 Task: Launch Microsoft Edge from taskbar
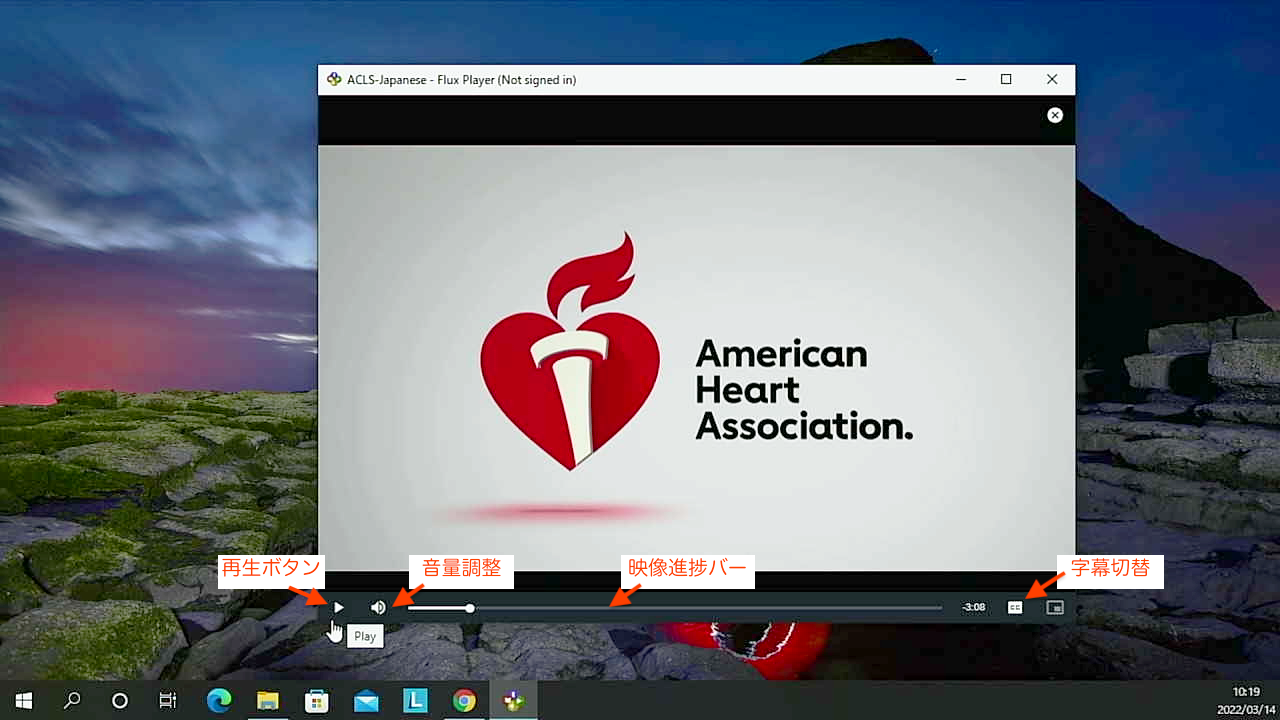tap(218, 700)
